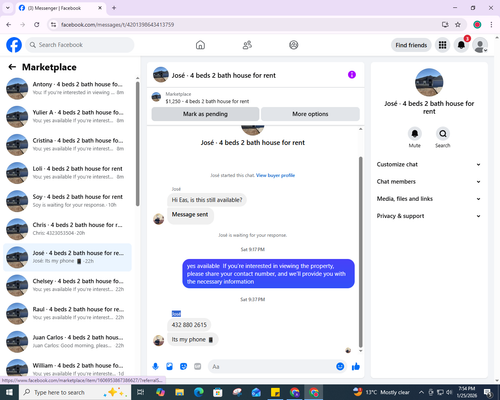The image size is (500, 400).
Task: Open the Friends icon in top navigation
Action: click(247, 45)
